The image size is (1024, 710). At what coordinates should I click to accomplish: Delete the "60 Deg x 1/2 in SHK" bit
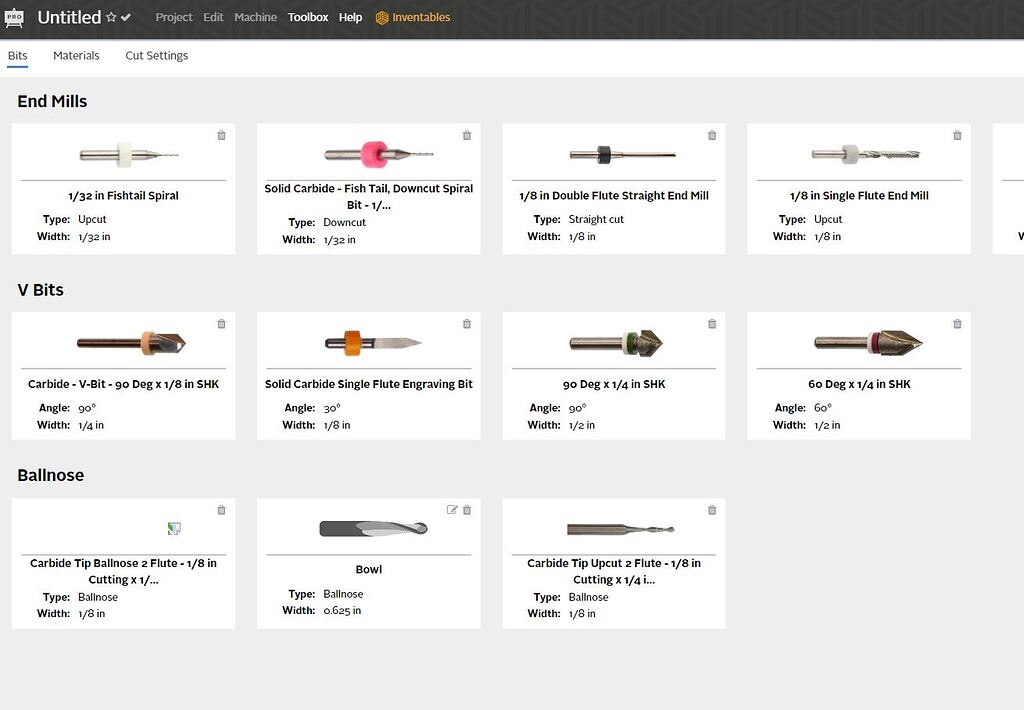[957, 323]
